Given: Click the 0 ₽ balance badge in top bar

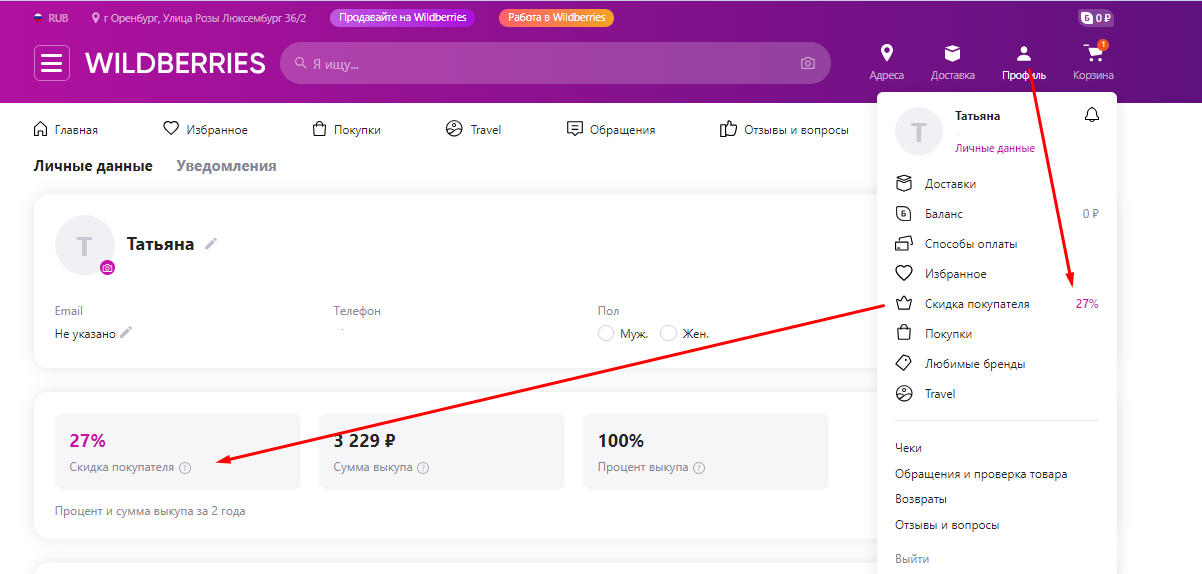Looking at the screenshot, I should [x=1095, y=18].
